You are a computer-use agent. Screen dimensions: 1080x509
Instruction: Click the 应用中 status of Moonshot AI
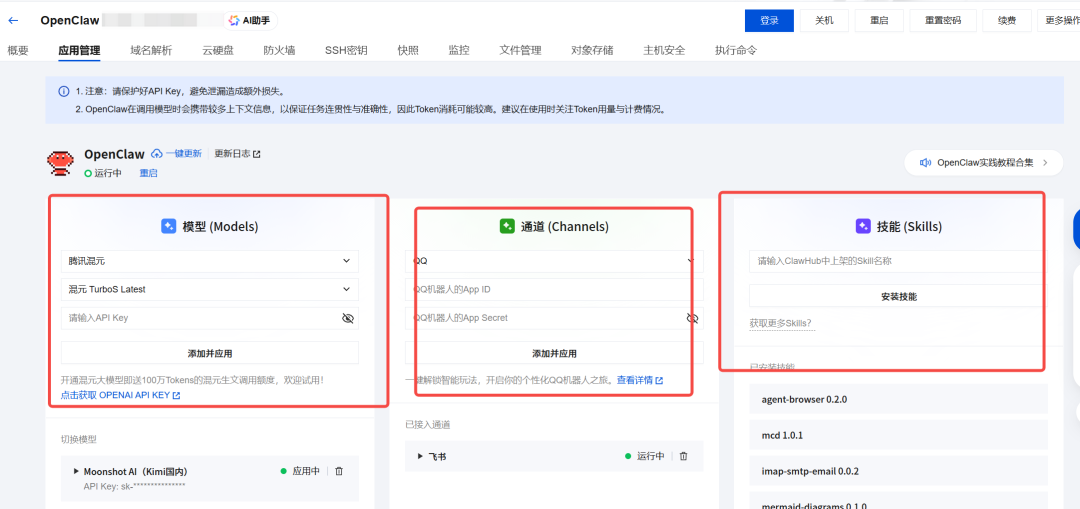[x=300, y=471]
